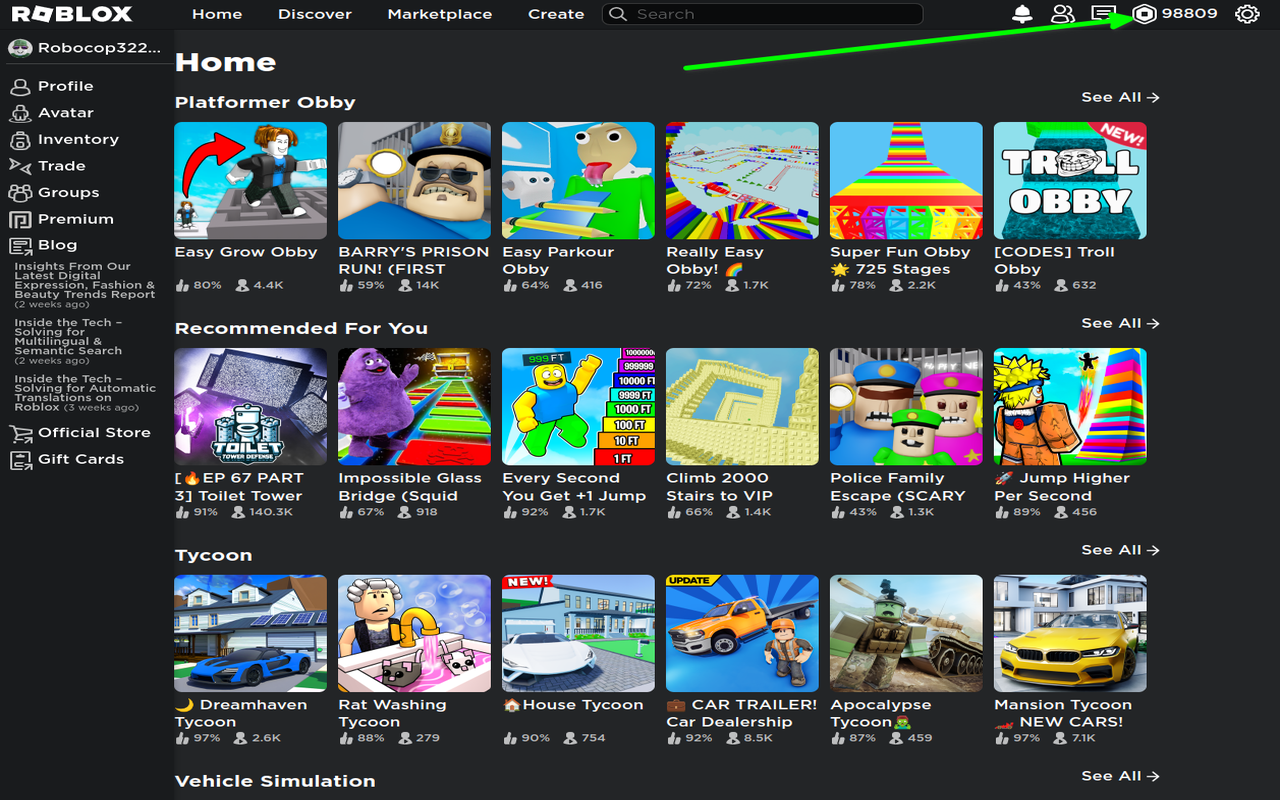This screenshot has width=1280, height=800.
Task: Click the 98809 Robux balance
Action: click(x=1189, y=14)
